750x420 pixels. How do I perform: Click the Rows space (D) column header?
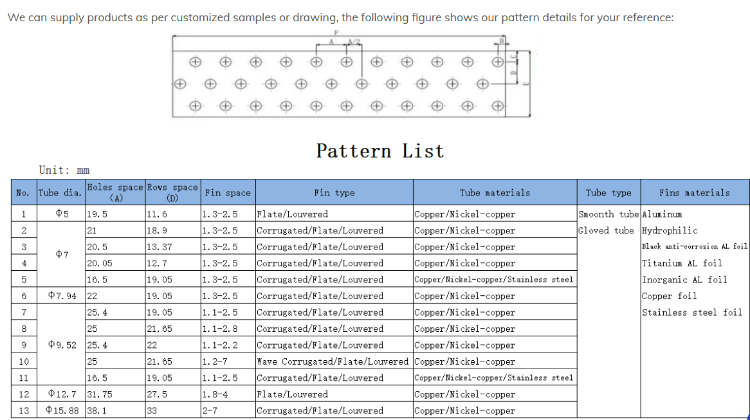click(x=172, y=193)
